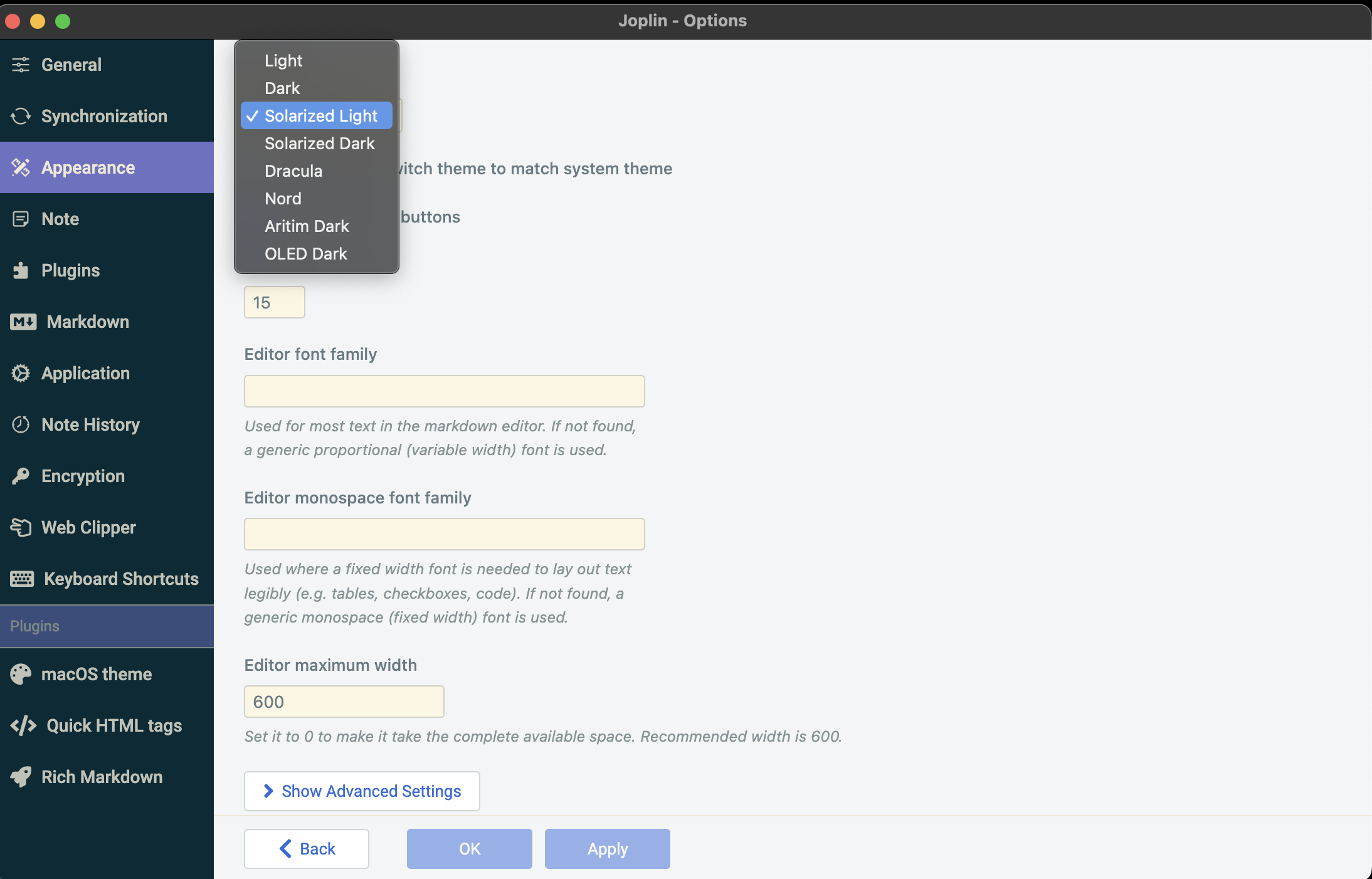Click the Encryption key icon

pos(21,476)
